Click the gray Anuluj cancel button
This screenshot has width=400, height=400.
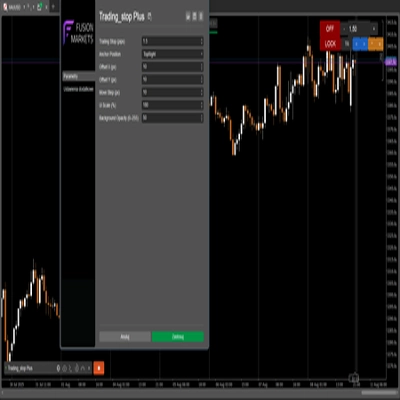tap(125, 337)
